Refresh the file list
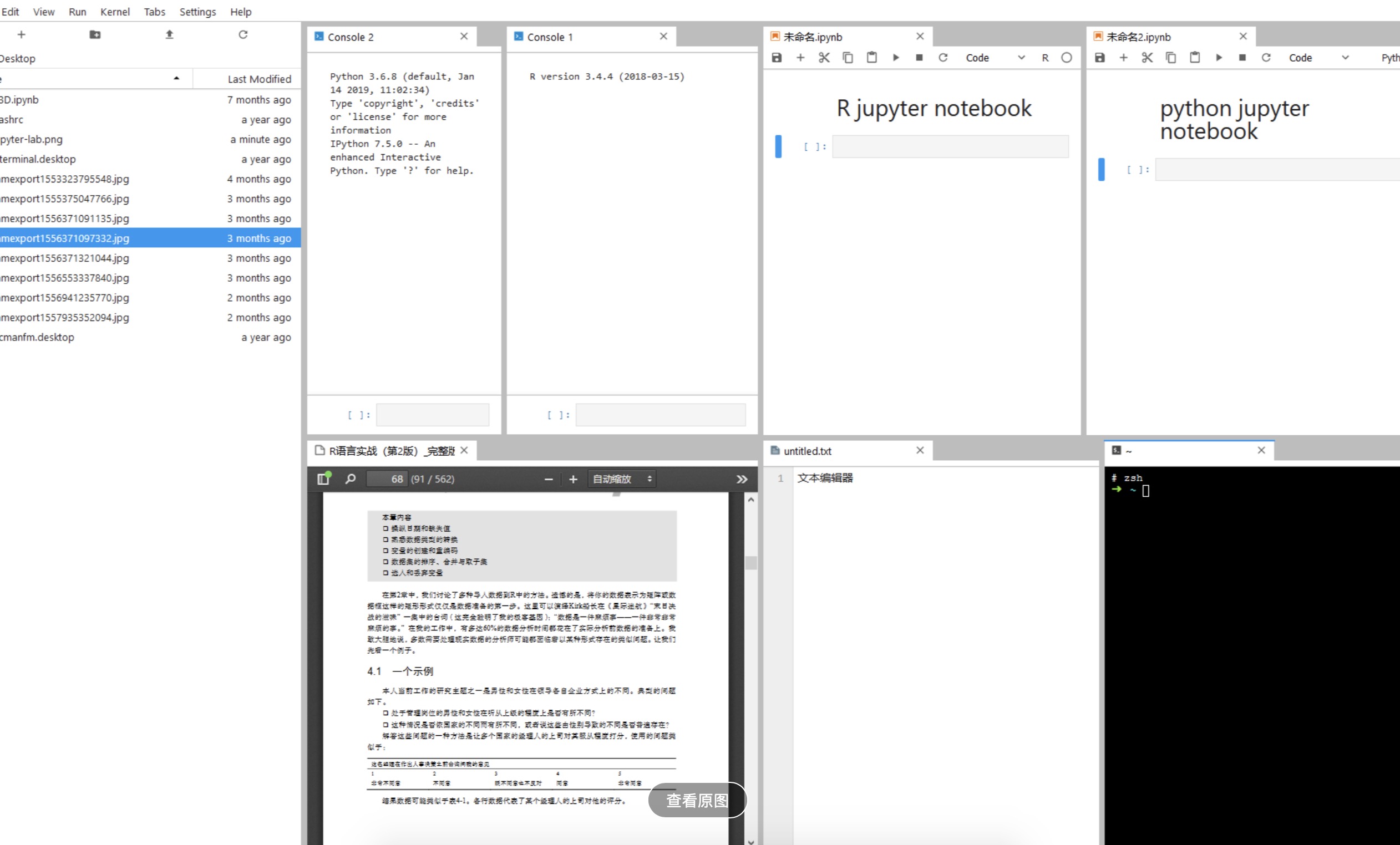The width and height of the screenshot is (1400, 845). pyautogui.click(x=243, y=34)
